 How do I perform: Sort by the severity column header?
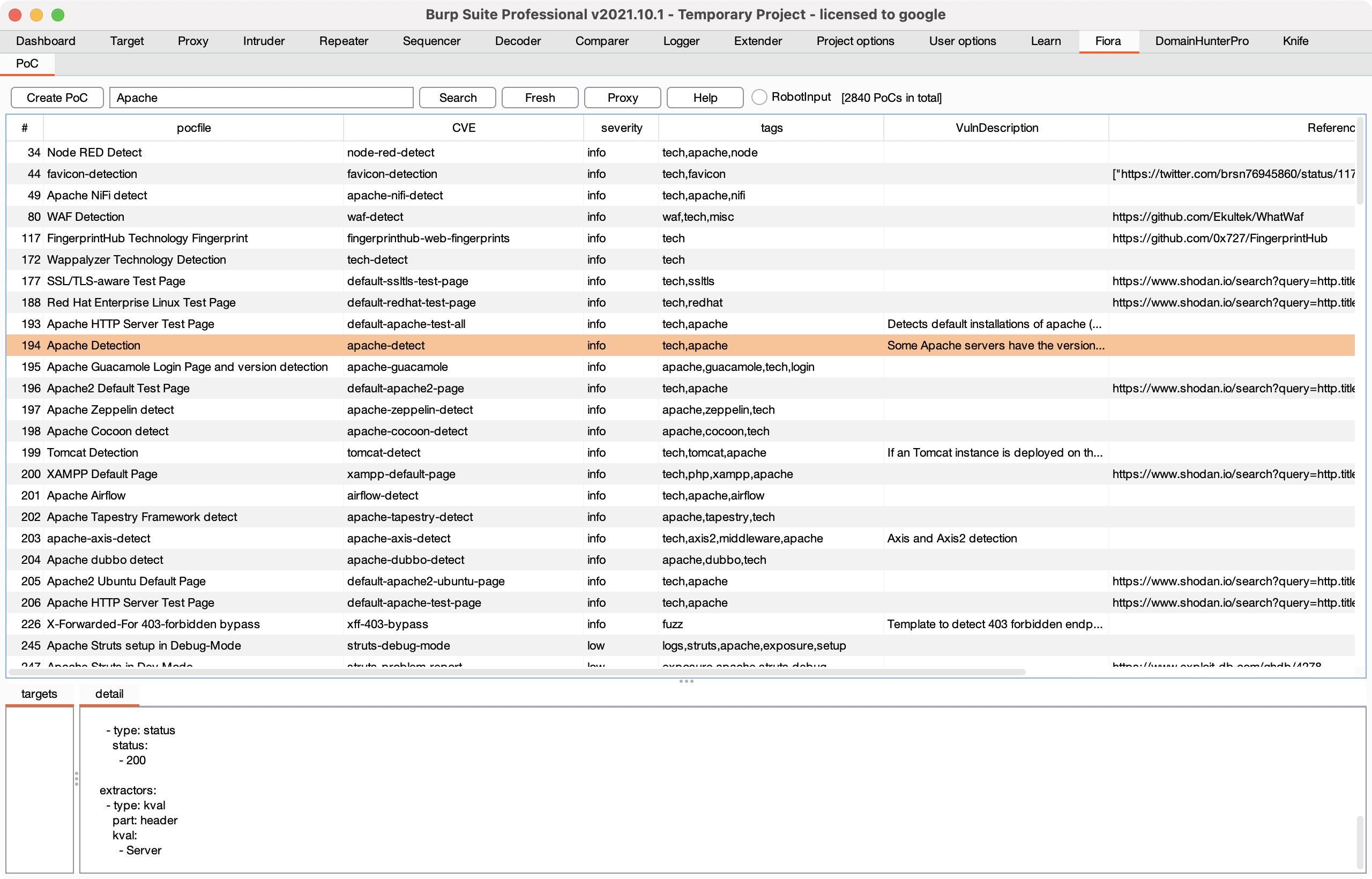point(621,128)
